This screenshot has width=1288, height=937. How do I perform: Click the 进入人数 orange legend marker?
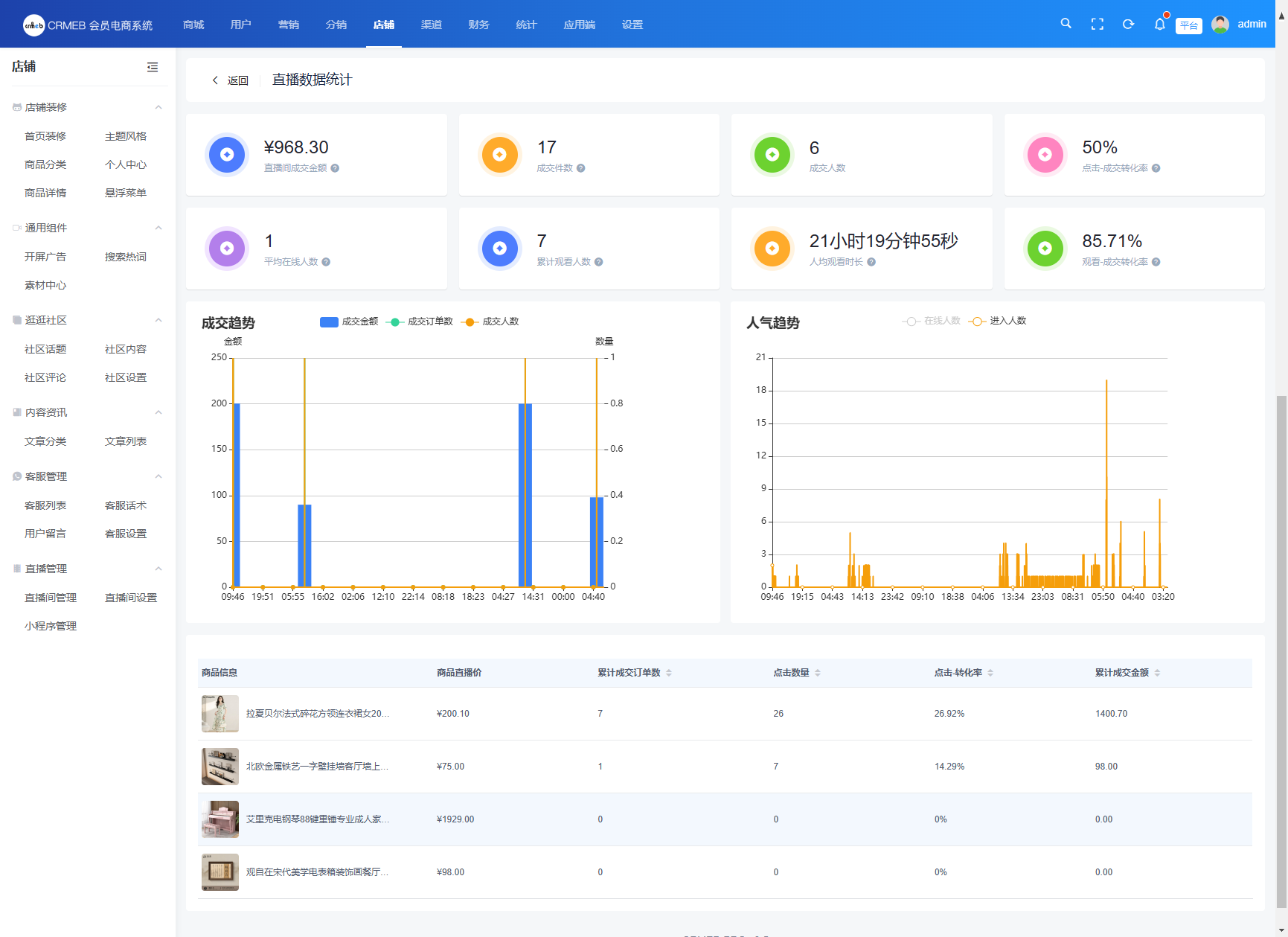pos(977,321)
